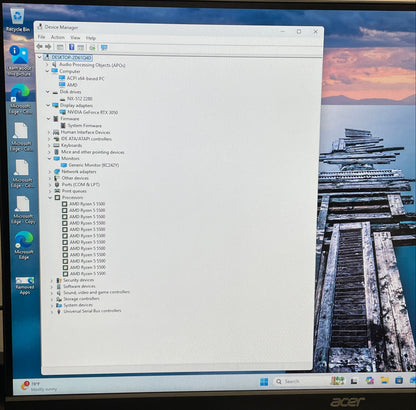Open File Explorer from the taskbar
This screenshot has width=416, height=410.
[384, 380]
